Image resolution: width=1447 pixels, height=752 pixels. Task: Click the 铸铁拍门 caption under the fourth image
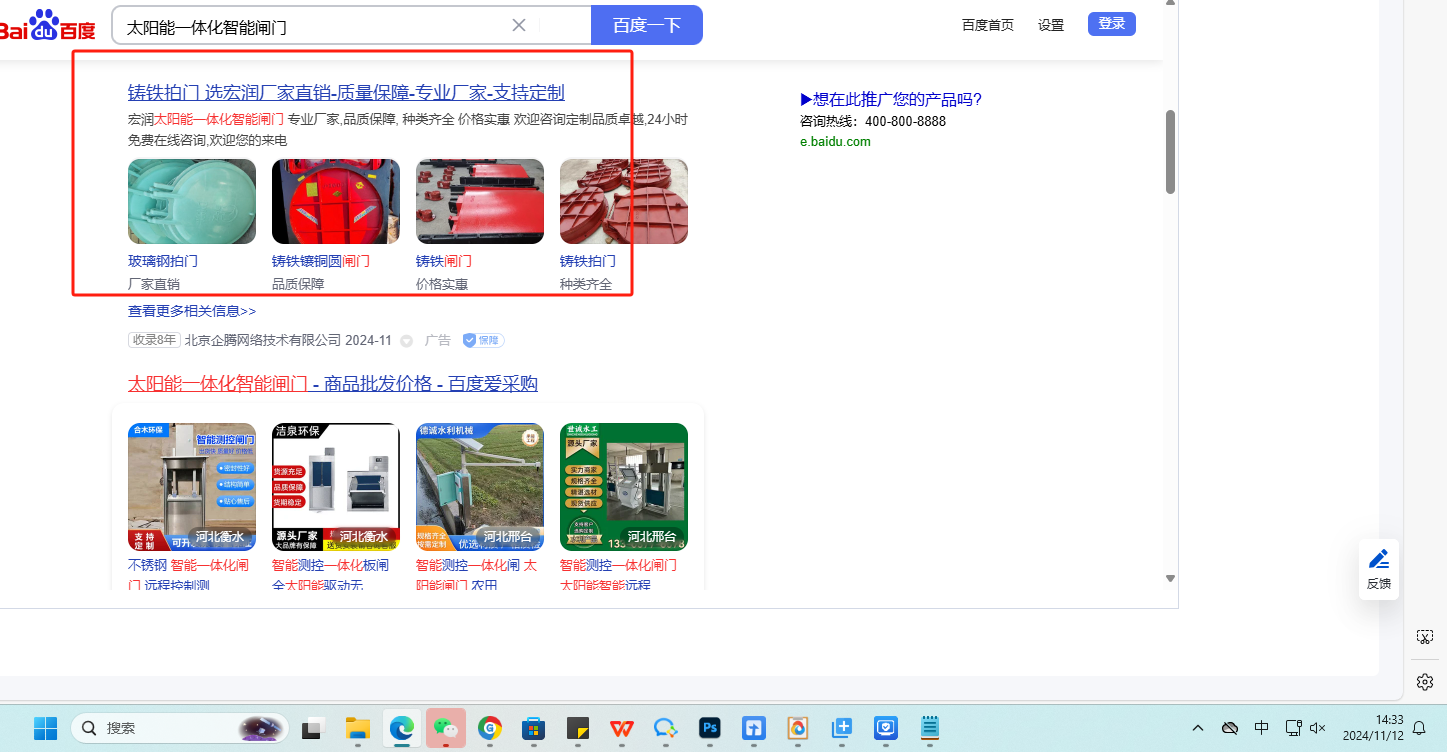click(588, 261)
